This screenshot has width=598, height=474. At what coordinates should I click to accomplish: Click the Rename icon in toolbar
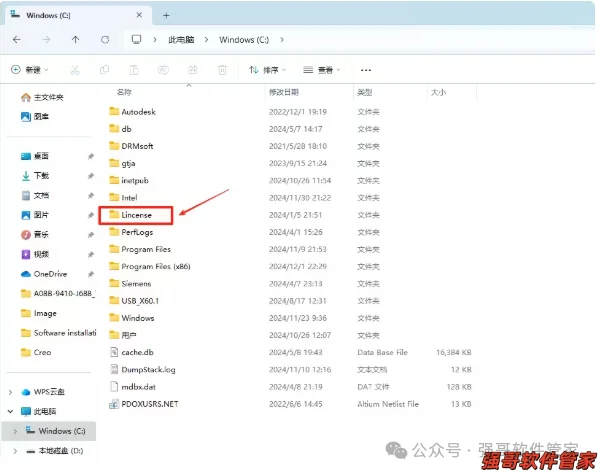(x=163, y=70)
